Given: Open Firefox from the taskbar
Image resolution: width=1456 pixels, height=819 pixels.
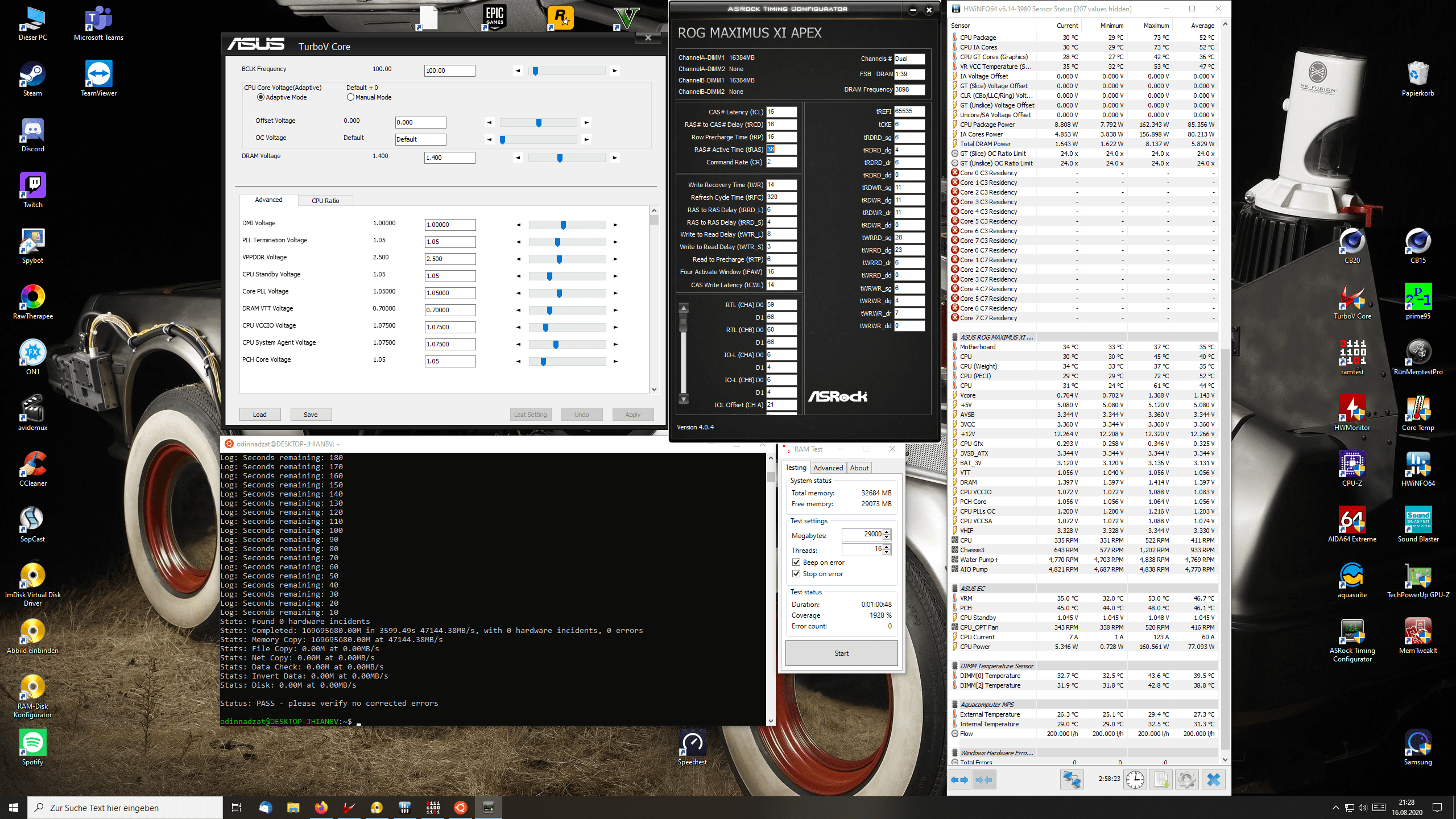Looking at the screenshot, I should (321, 808).
